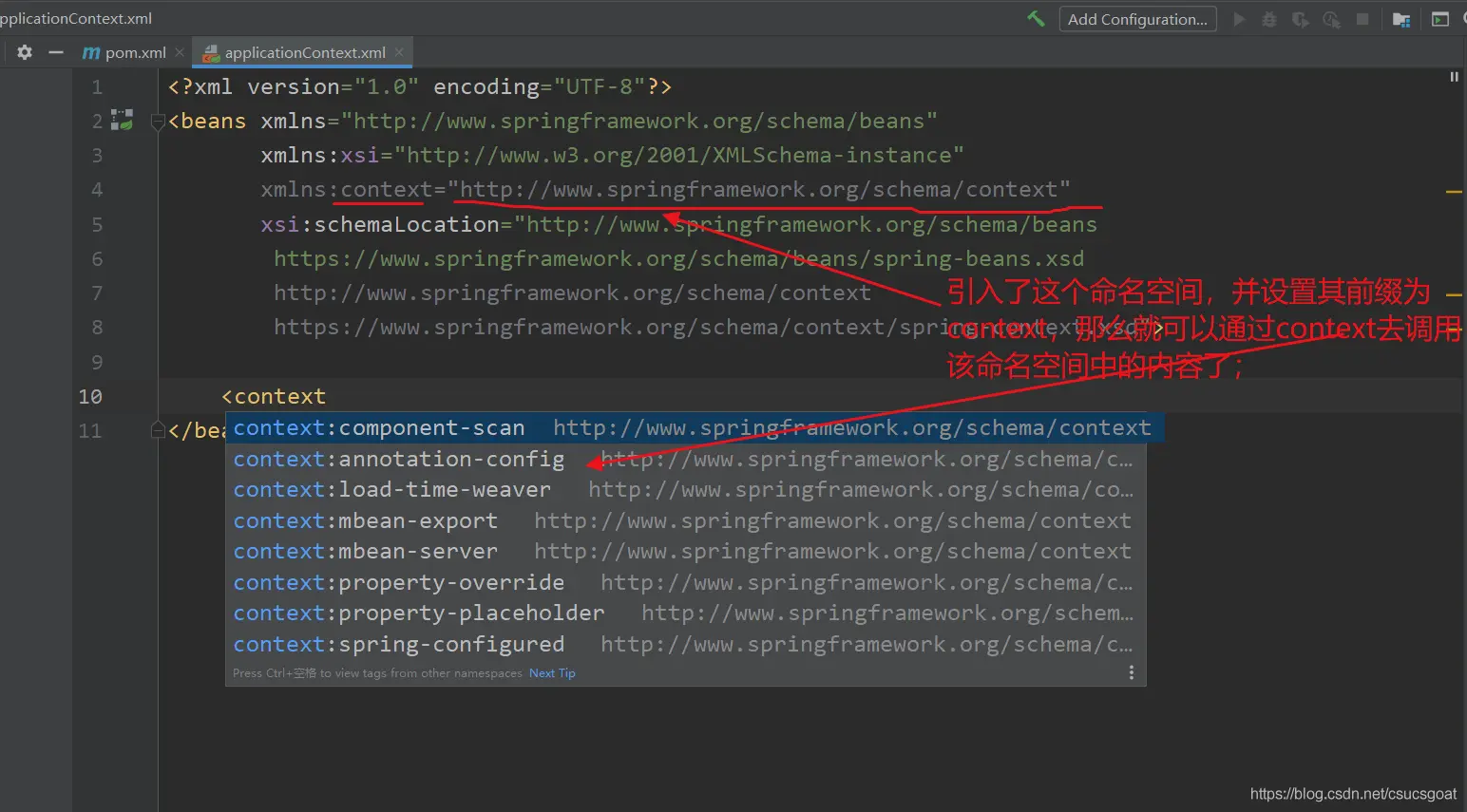Select context:mbean-export completion item
Screen dimensions: 1467x812
tap(685, 521)
